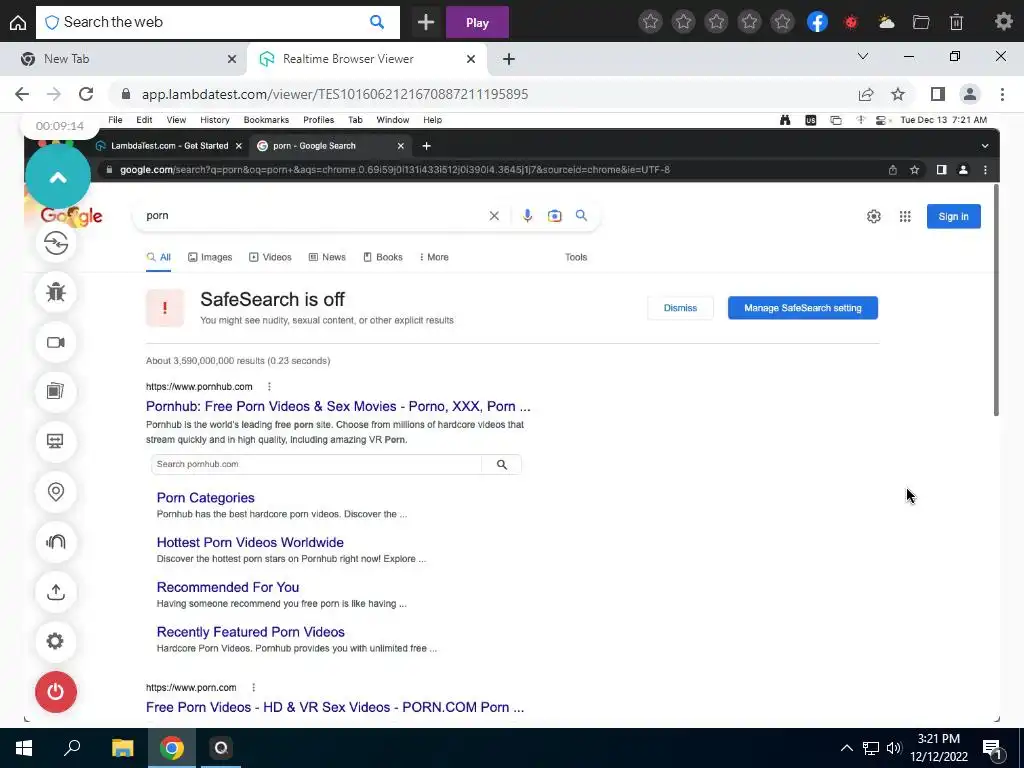
Task: Open Google search Tools button
Action: pos(576,257)
